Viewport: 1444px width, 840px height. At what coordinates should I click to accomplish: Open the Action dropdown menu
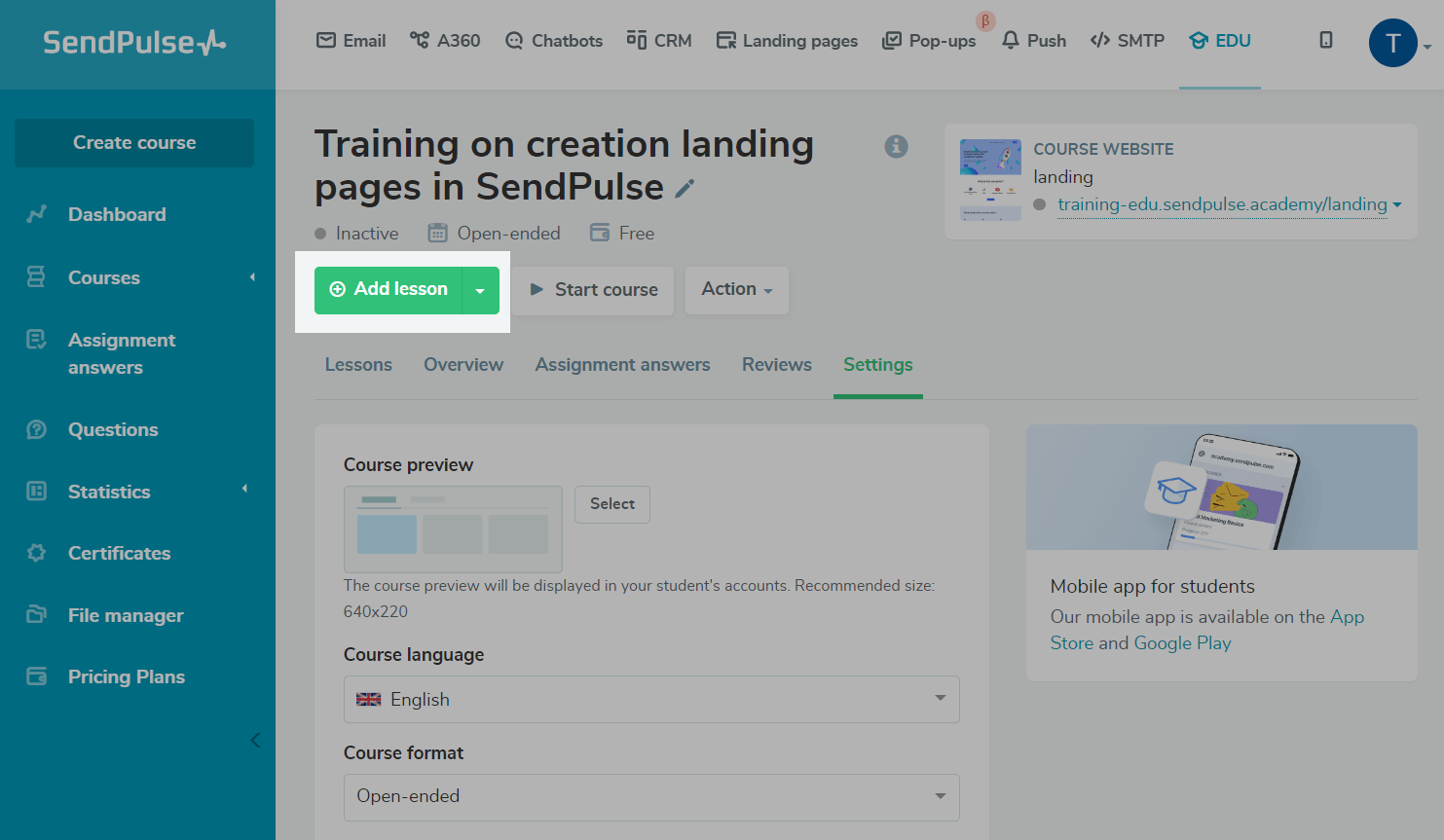tap(736, 290)
